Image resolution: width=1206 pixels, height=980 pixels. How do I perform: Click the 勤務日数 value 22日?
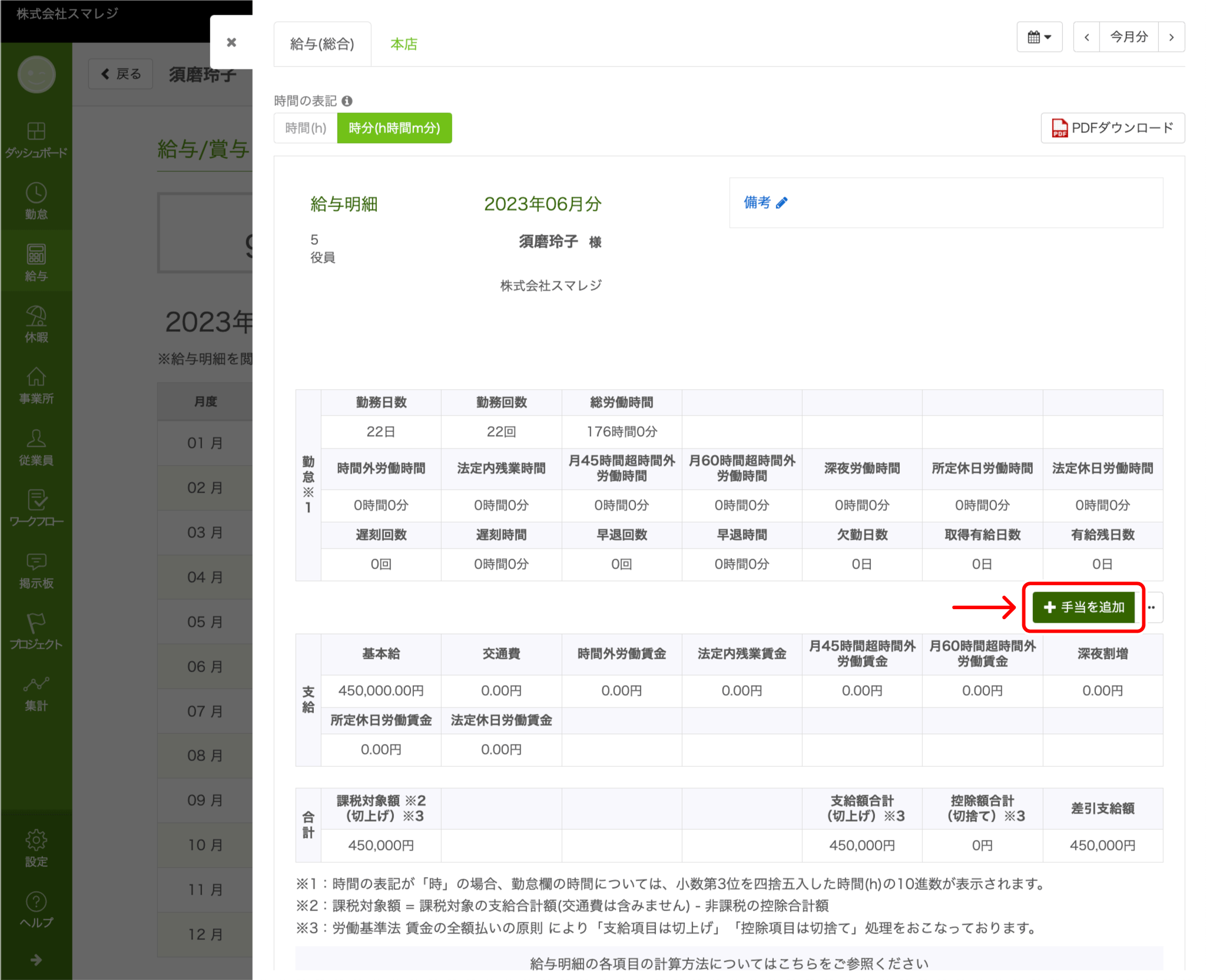click(x=381, y=431)
